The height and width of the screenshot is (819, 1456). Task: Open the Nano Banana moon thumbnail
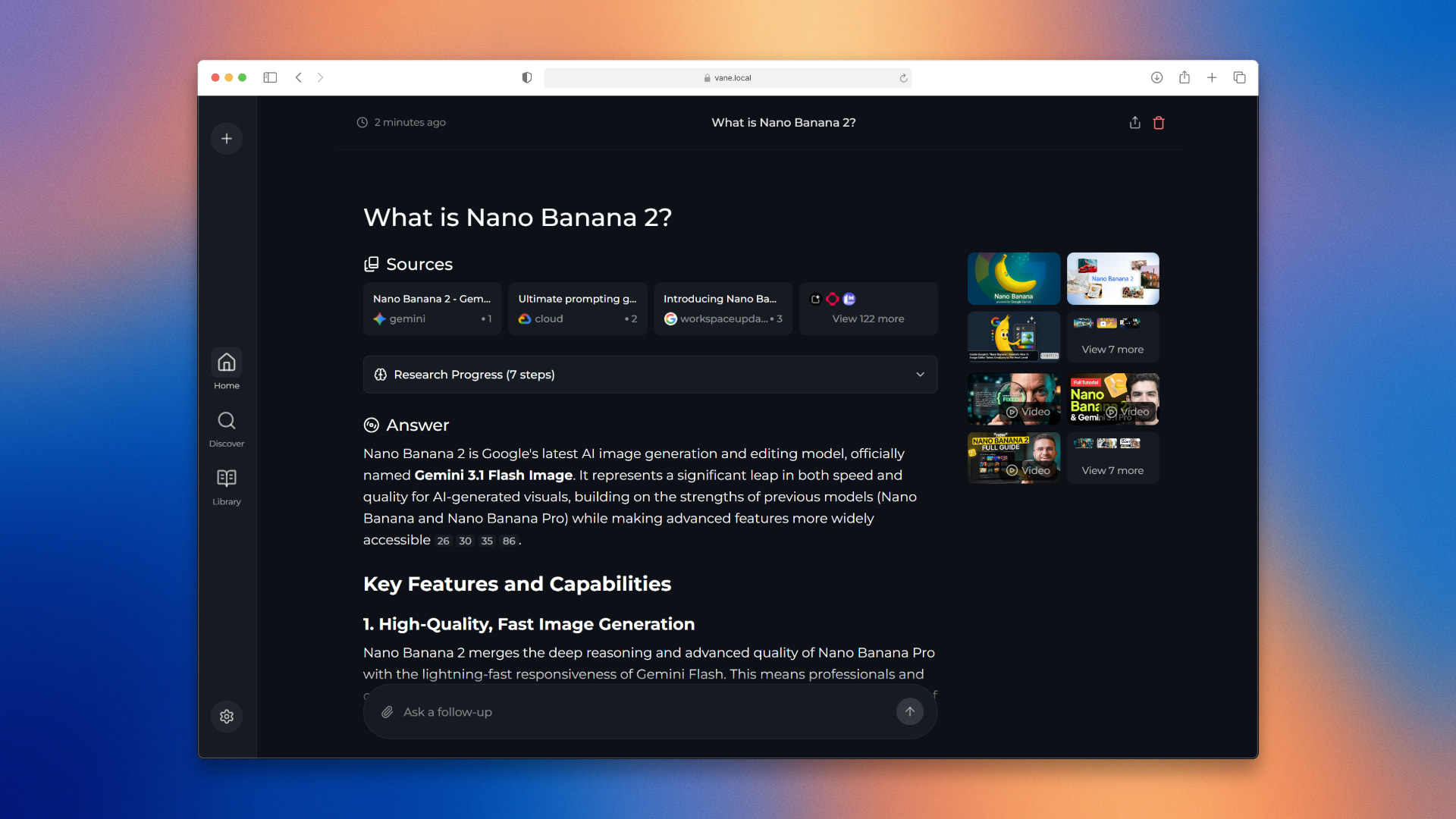(x=1013, y=278)
